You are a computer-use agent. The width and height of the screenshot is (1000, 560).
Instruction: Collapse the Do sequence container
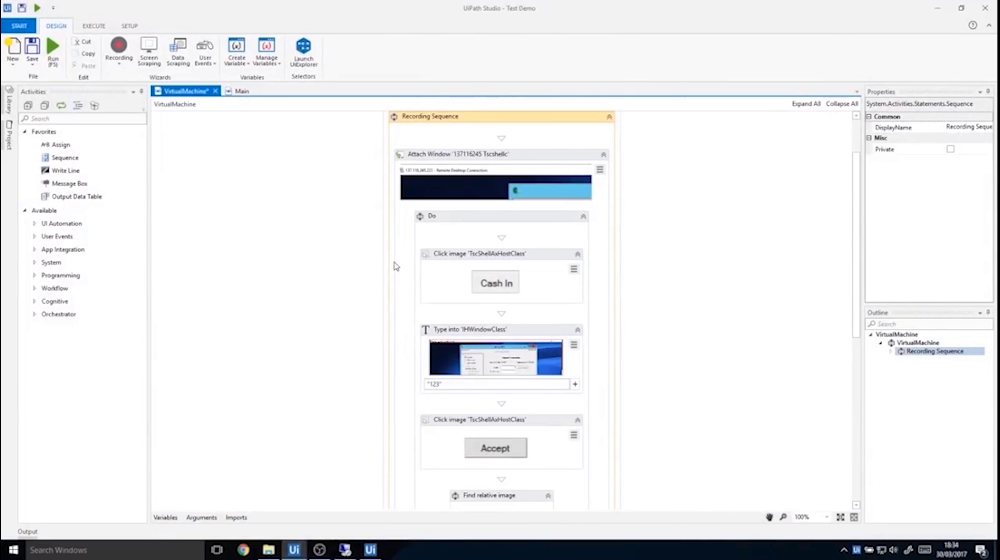583,216
